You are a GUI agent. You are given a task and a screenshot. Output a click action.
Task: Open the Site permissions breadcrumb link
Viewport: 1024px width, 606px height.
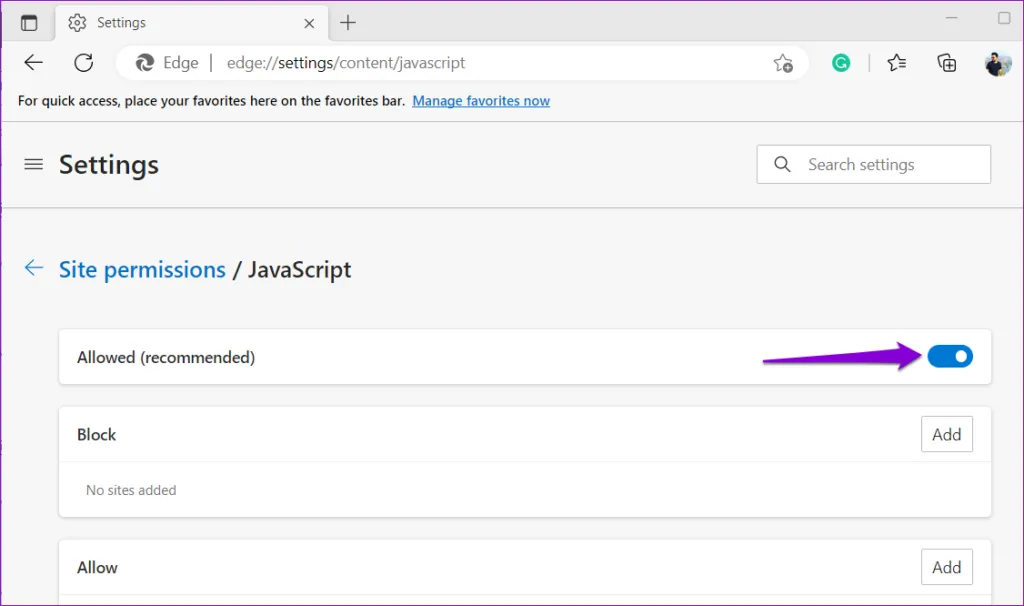[x=142, y=270]
